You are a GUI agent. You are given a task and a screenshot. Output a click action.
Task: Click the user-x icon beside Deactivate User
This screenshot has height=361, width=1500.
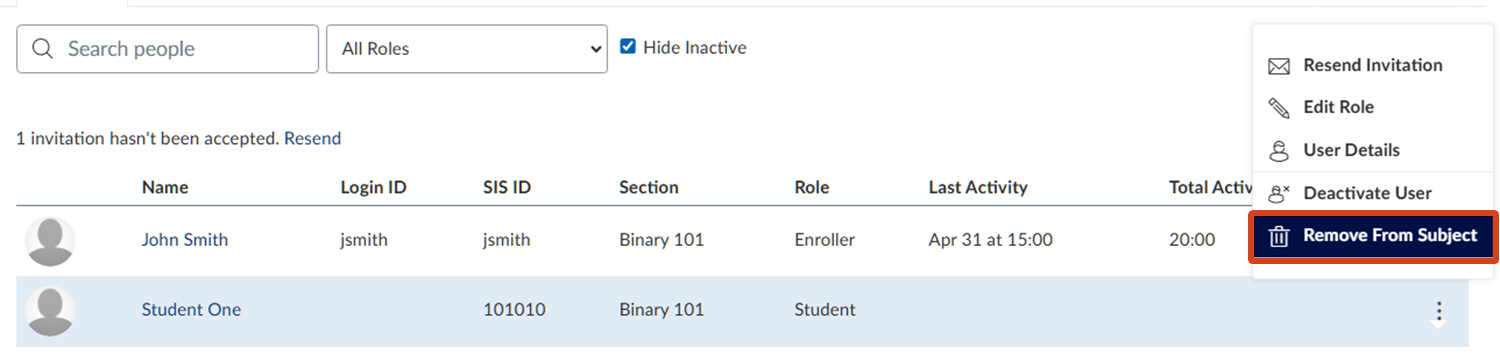point(1279,194)
